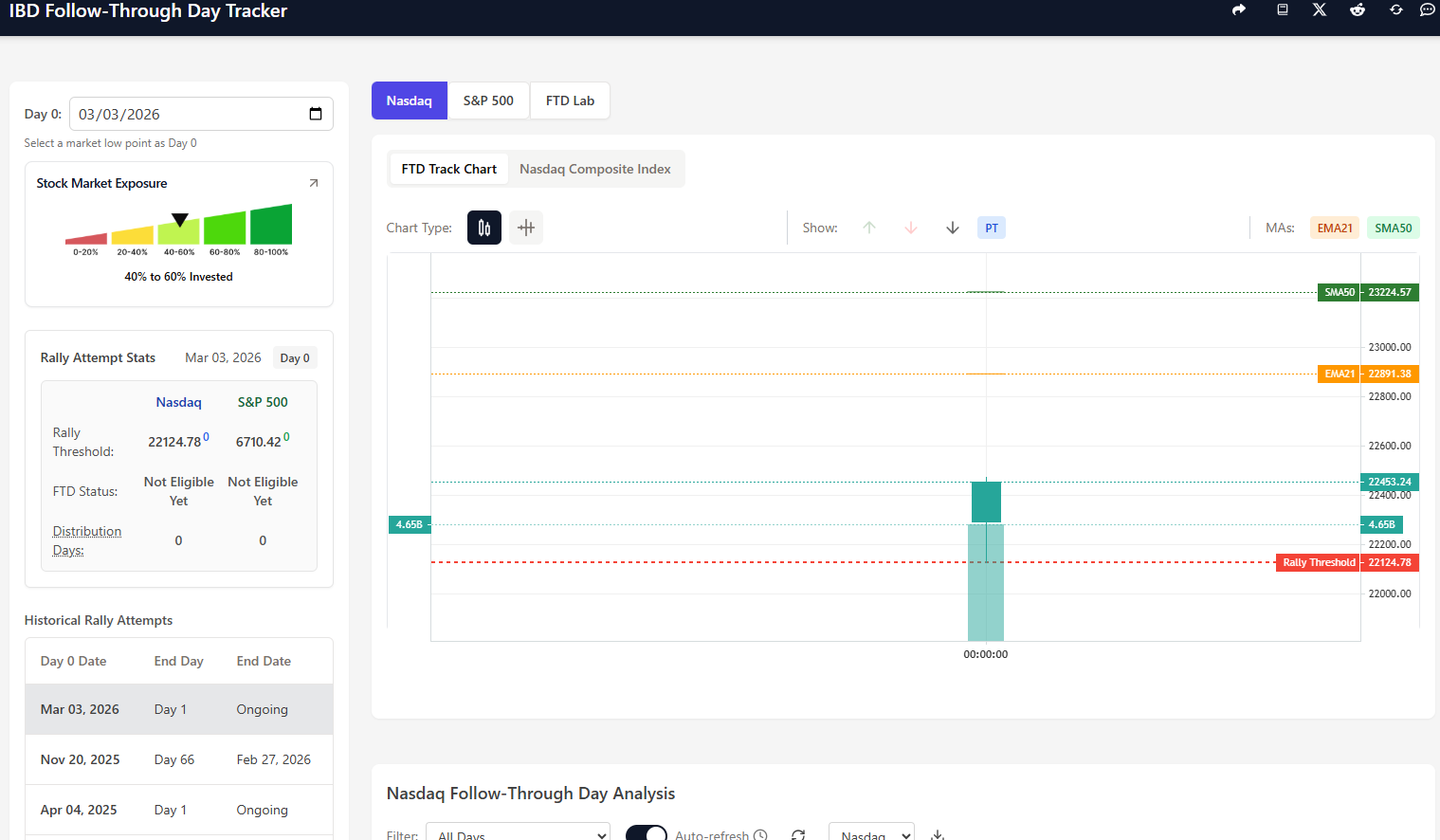The width and height of the screenshot is (1440, 840).
Task: Toggle the SMA50 moving average
Action: coord(1393,228)
